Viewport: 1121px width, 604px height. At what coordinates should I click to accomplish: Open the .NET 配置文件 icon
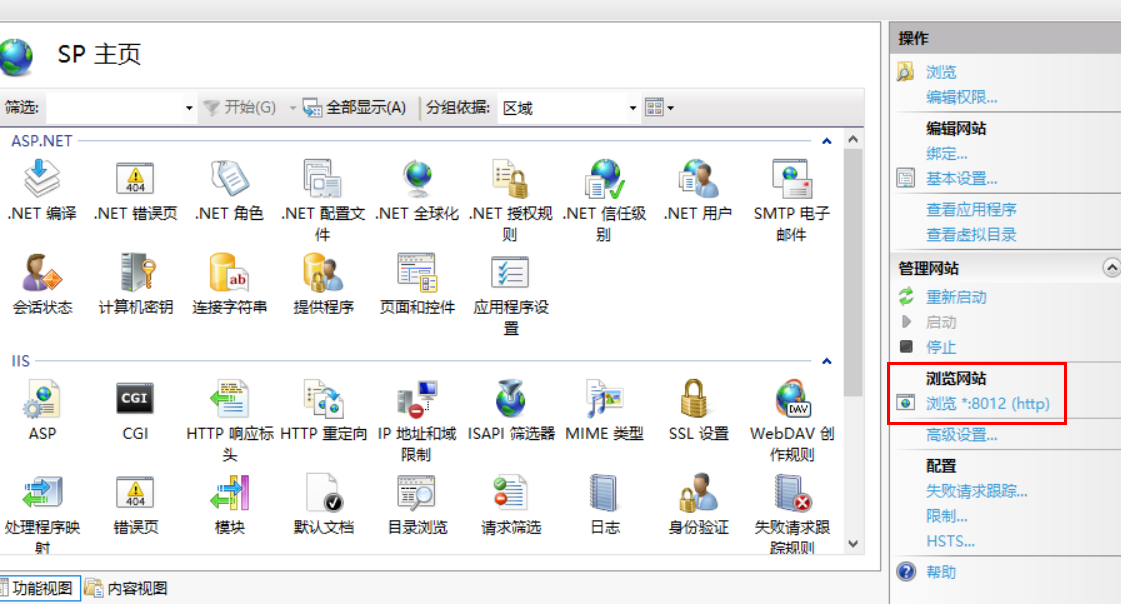tap(322, 179)
